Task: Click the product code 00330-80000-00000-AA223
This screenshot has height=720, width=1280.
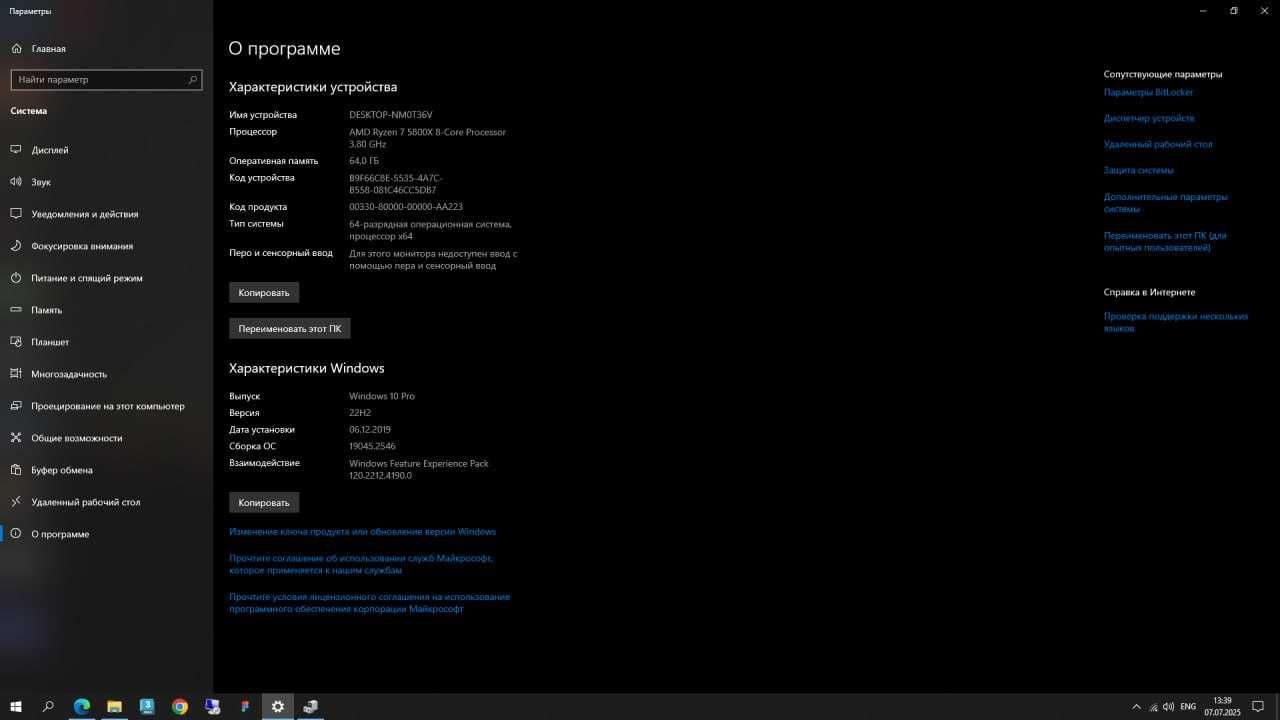Action: click(x=406, y=207)
